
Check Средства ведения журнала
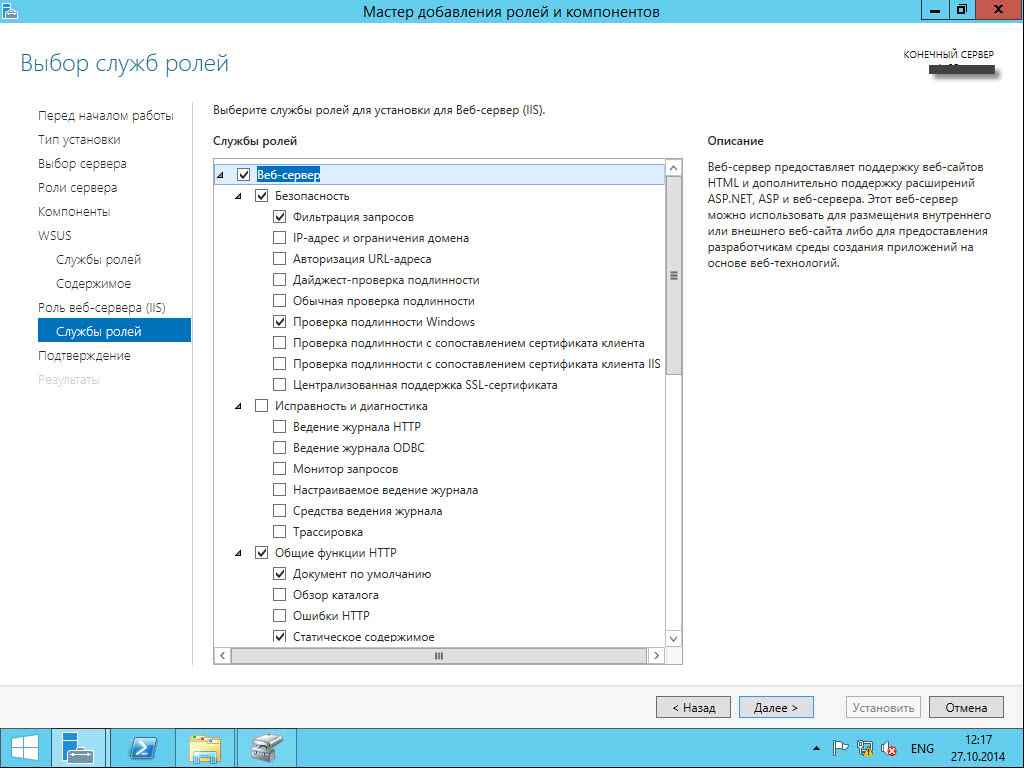point(280,511)
